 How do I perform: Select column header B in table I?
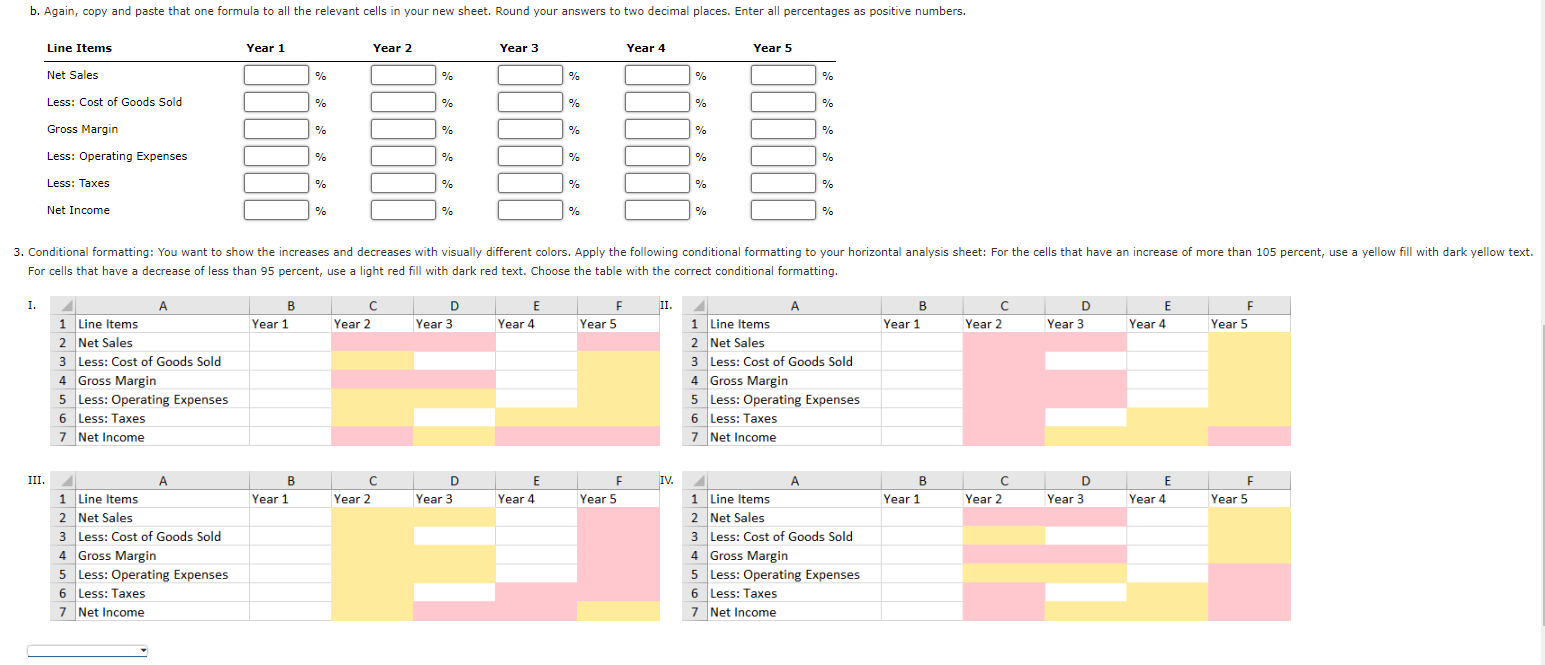(x=290, y=305)
